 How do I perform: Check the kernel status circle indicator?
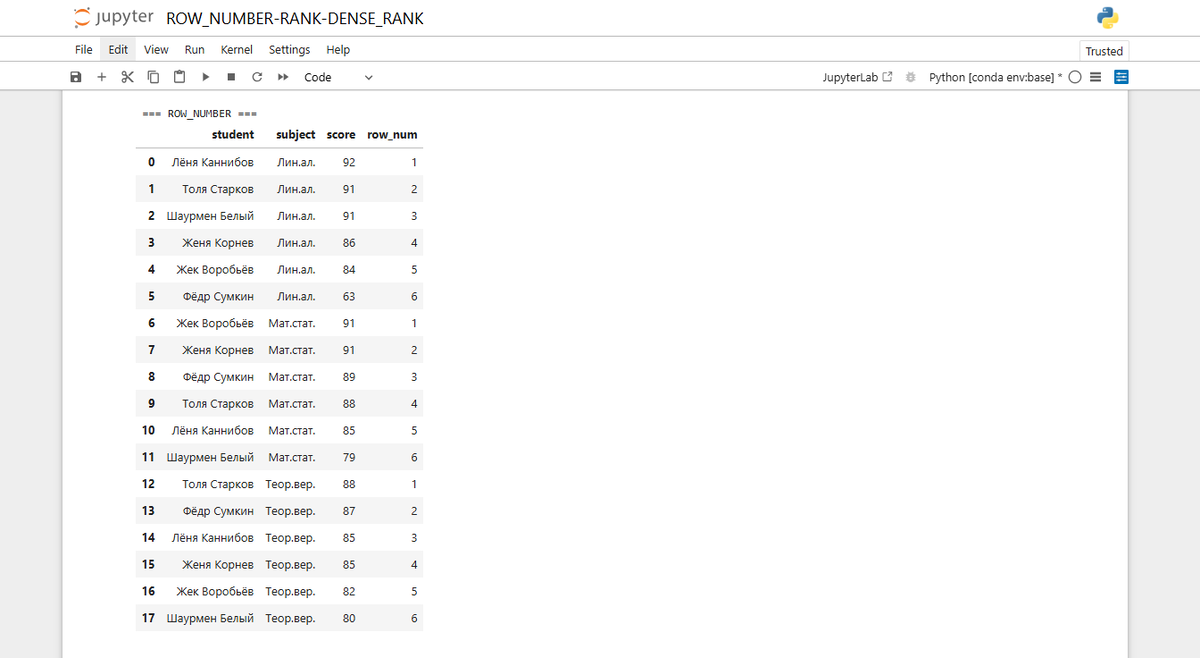click(1075, 77)
